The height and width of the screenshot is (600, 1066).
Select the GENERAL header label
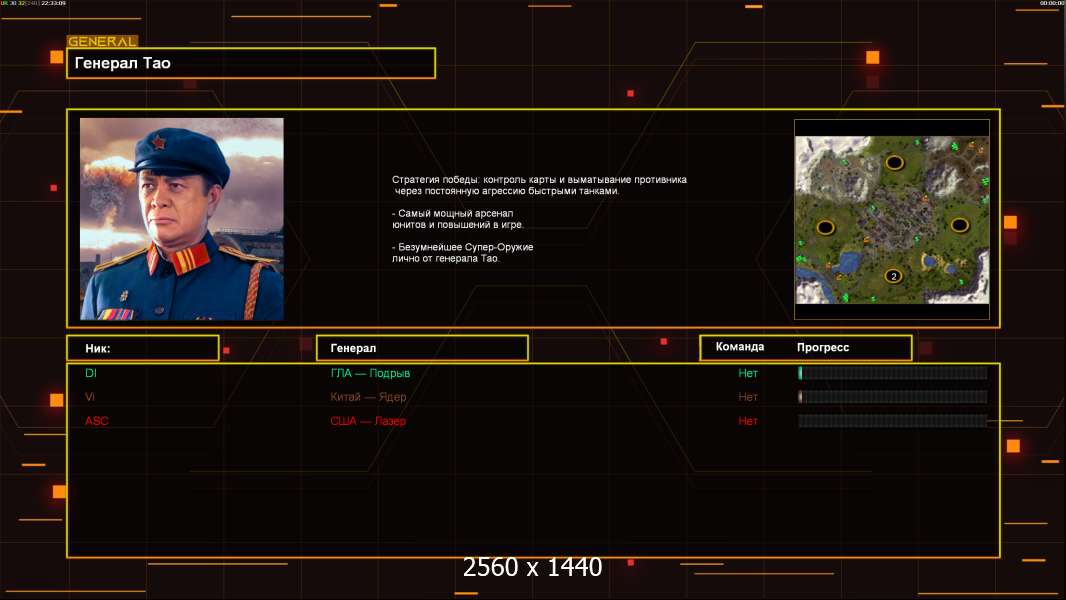point(103,41)
